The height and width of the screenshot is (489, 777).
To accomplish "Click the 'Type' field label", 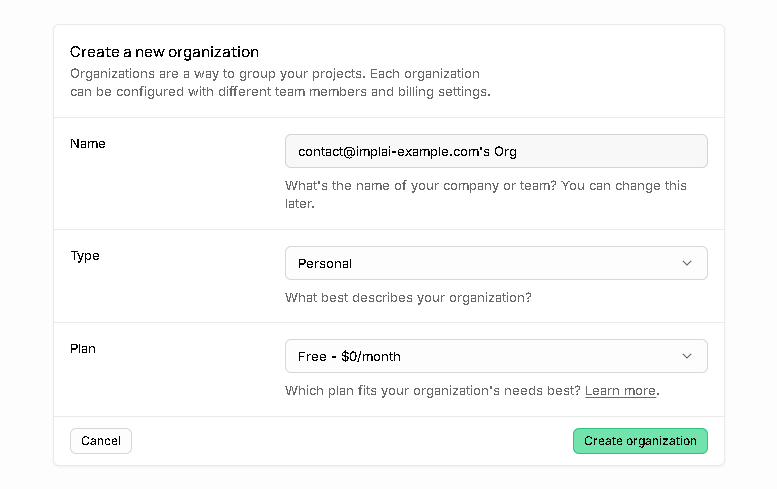I will coord(85,256).
